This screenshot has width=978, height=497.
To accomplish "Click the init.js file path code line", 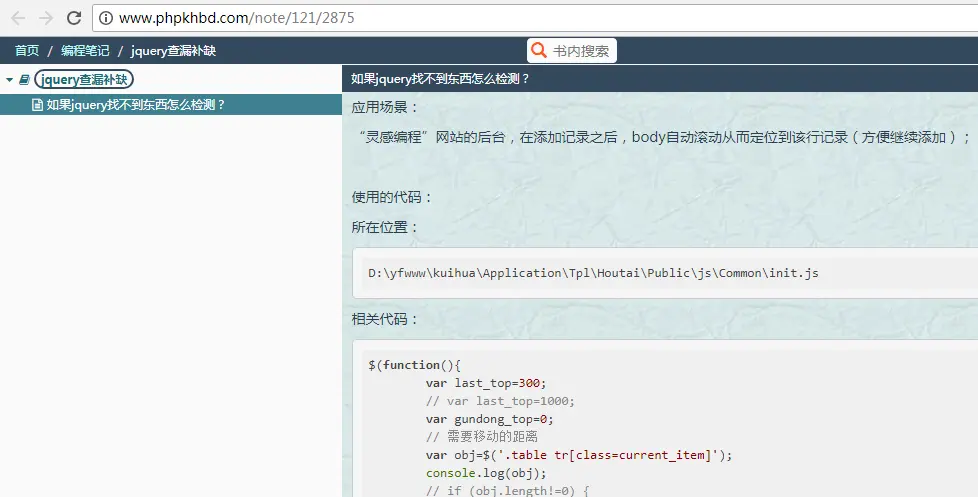I will pyautogui.click(x=593, y=273).
